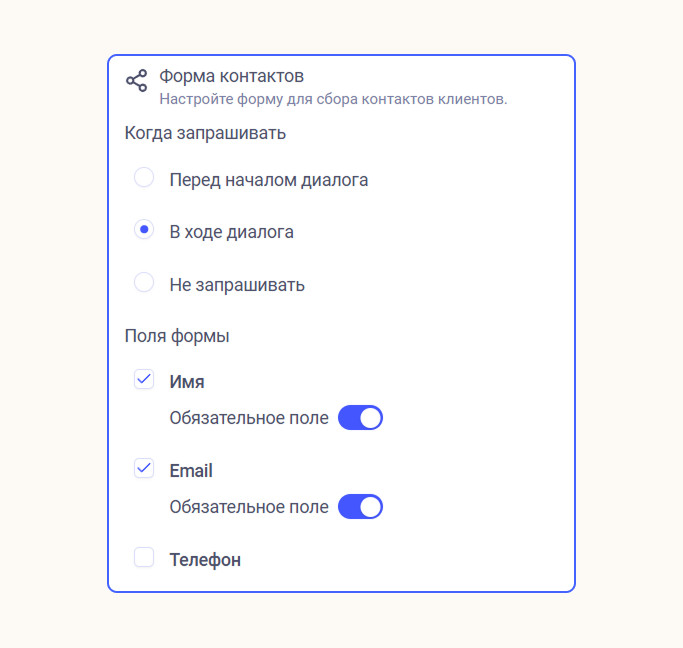Click the Настройте форму description text
The image size is (683, 648).
333,99
